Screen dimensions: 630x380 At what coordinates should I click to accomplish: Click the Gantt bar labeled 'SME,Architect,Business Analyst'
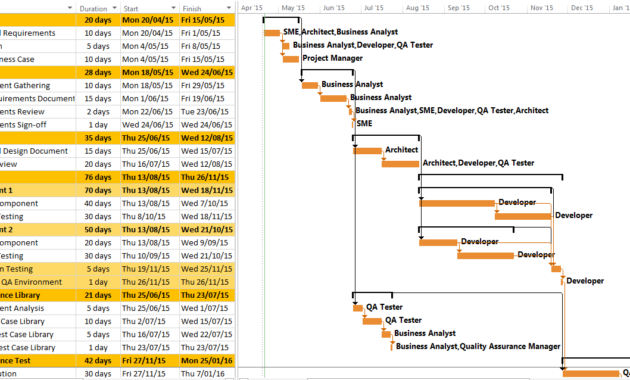pyautogui.click(x=272, y=33)
